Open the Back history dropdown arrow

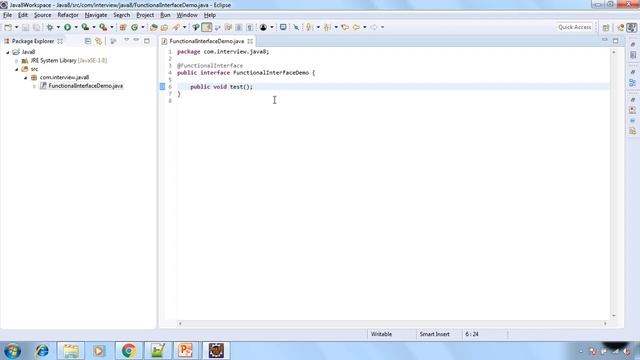coord(365,27)
